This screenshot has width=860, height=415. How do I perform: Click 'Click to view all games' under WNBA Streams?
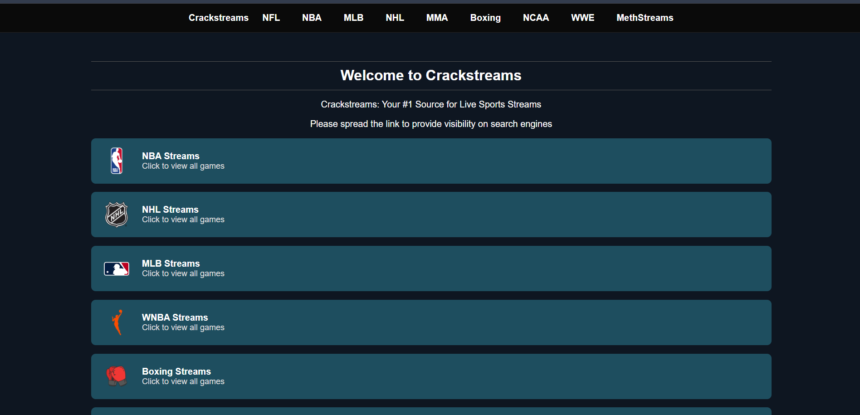click(183, 327)
